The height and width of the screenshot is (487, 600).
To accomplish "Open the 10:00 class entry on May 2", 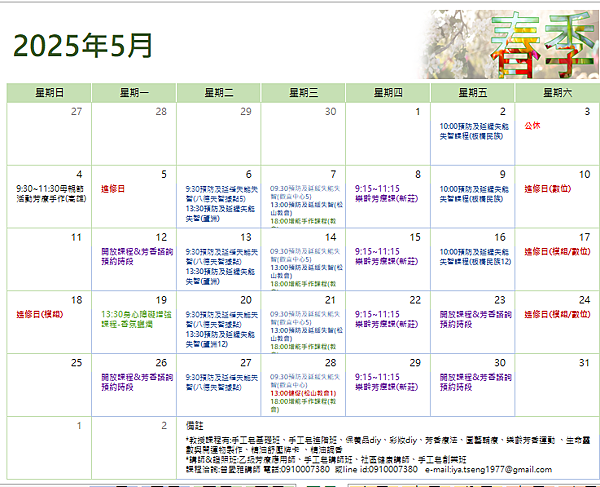I will 474,131.
